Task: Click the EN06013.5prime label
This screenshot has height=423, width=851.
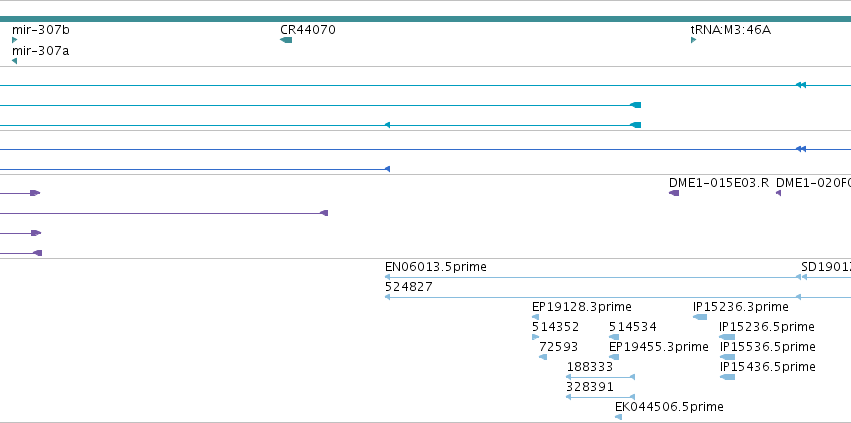Action: pos(436,267)
